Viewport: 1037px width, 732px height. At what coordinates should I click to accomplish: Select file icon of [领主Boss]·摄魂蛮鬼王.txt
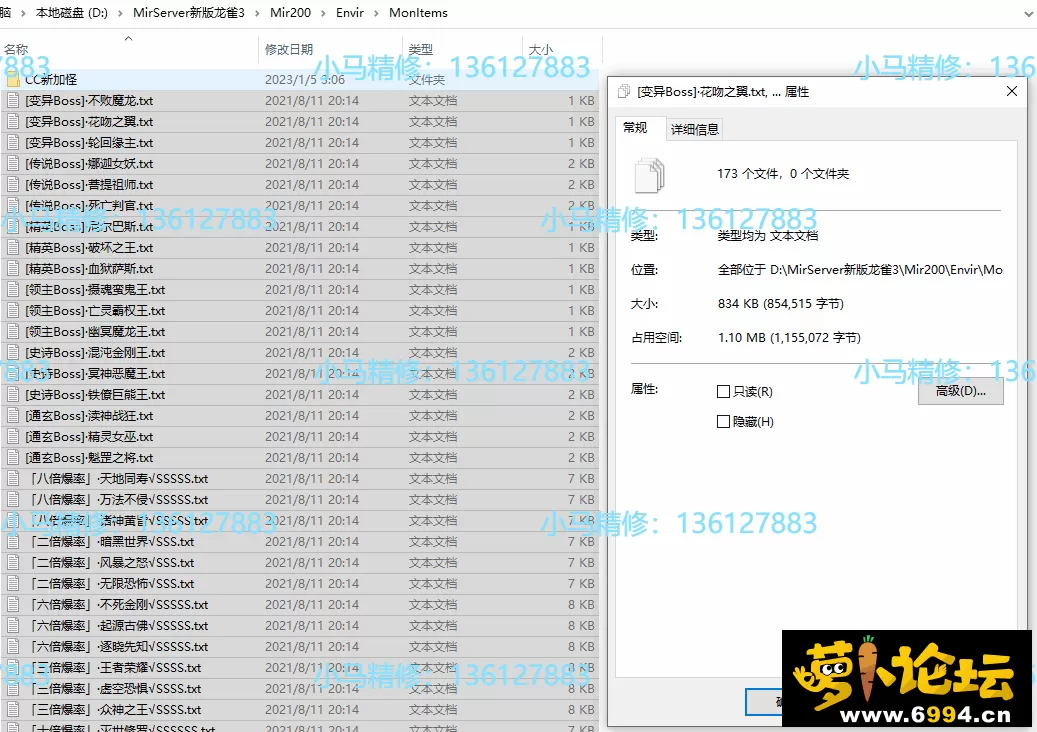tap(13, 290)
